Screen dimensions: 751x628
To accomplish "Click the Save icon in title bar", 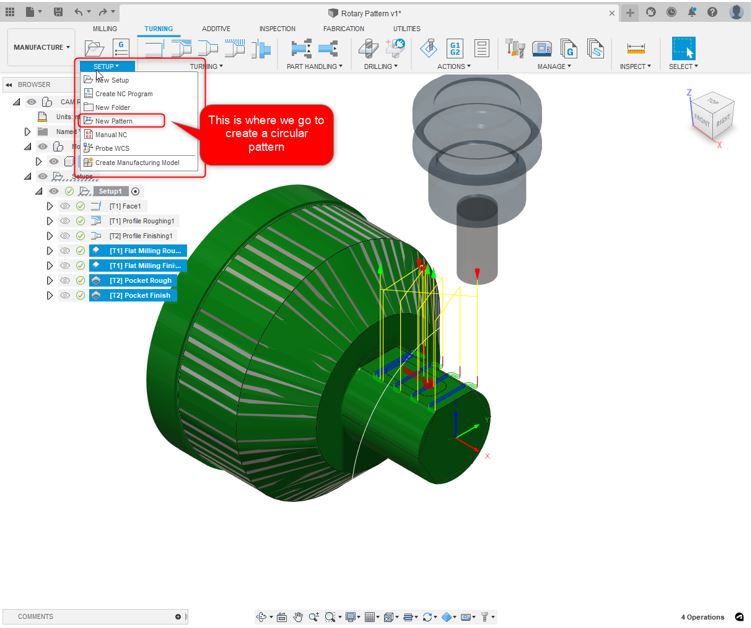I will [x=59, y=12].
